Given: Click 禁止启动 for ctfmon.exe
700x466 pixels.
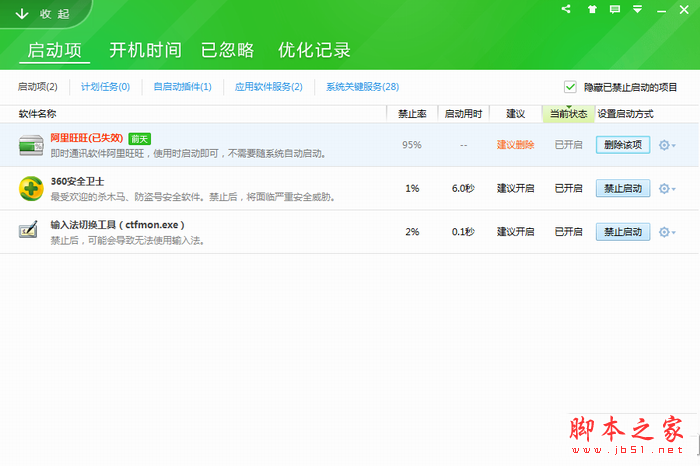Looking at the screenshot, I should [x=623, y=232].
